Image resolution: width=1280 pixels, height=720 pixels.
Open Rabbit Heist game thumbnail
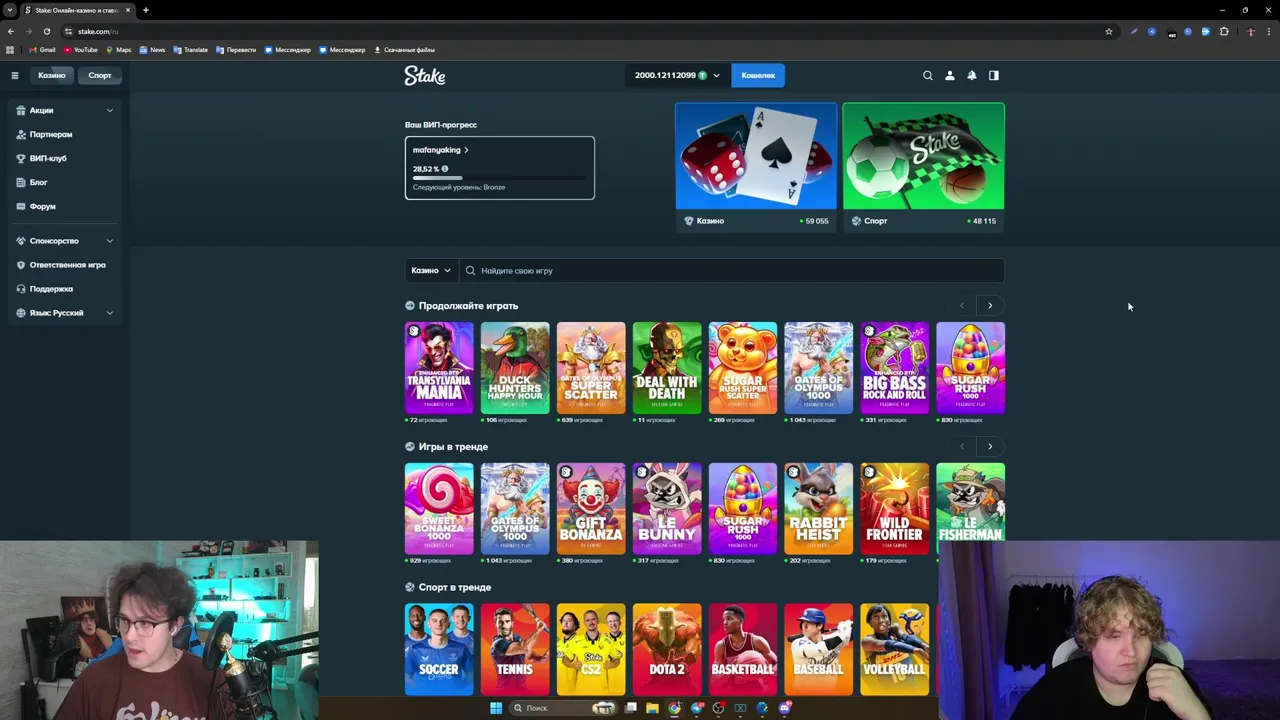click(819, 508)
